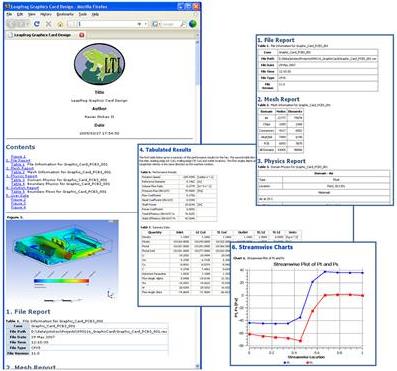
Task: Click the green globe icon in toolbar
Action: [193, 24]
